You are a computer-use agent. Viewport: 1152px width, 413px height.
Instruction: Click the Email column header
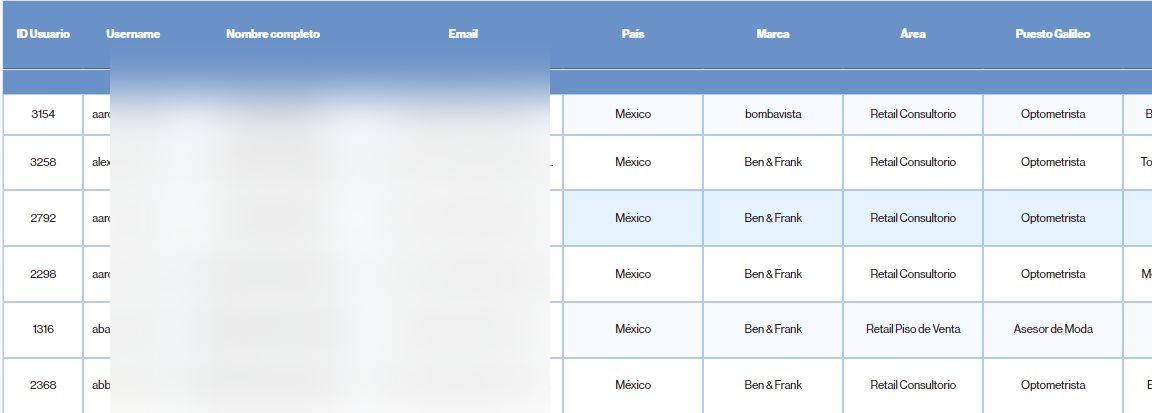click(x=463, y=35)
